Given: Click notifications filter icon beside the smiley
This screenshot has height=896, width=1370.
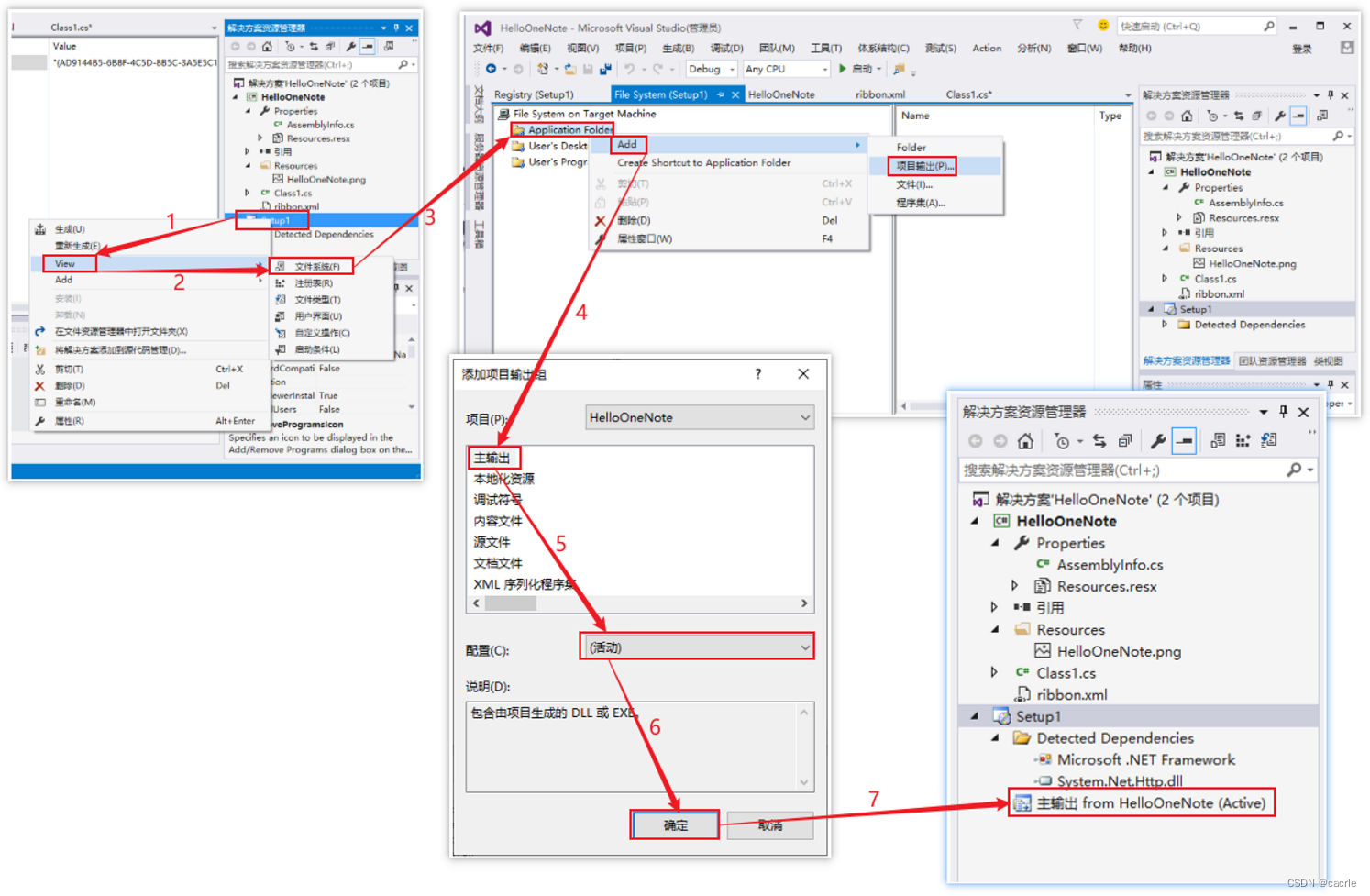Looking at the screenshot, I should coord(1077,26).
